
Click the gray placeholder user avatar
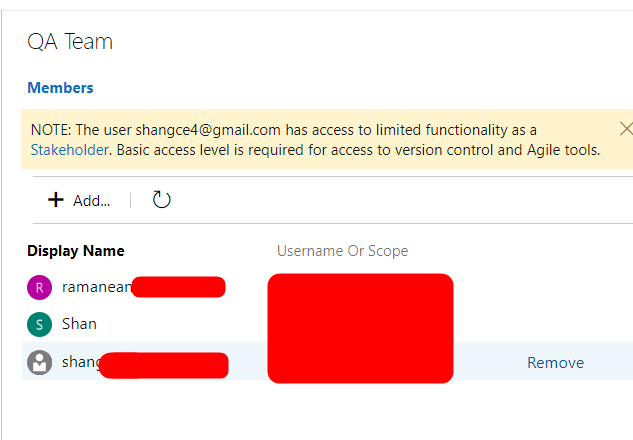[x=40, y=362]
